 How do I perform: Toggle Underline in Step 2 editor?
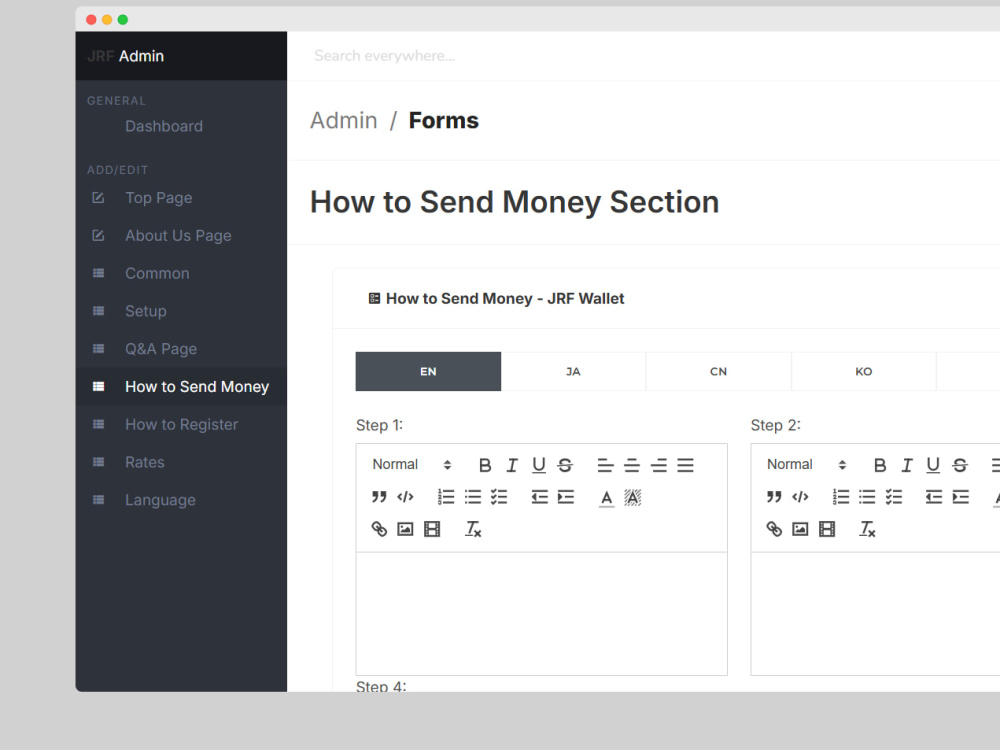tap(933, 465)
